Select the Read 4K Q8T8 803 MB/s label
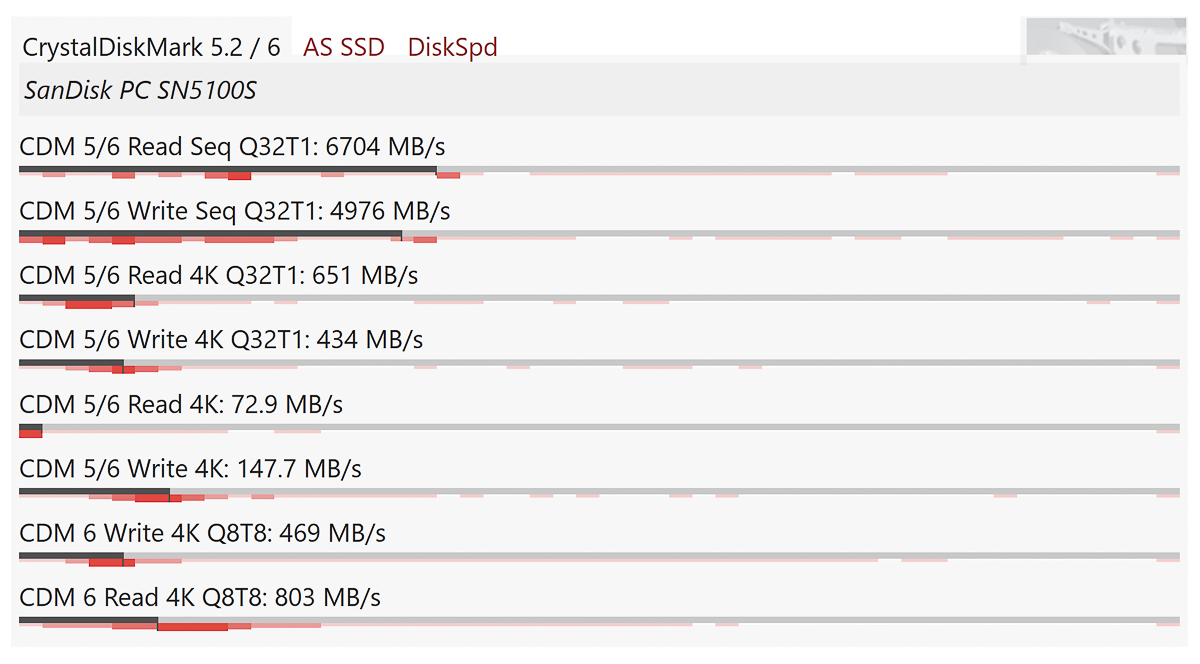Image resolution: width=1200 pixels, height=664 pixels. coord(200,597)
